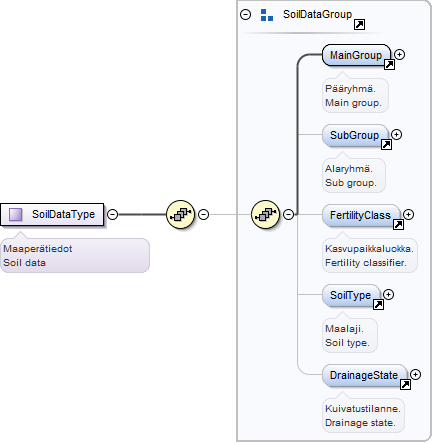
Task: Click the 'Kuivatustilanne. Drainage state.' annotation
Action: point(363,416)
